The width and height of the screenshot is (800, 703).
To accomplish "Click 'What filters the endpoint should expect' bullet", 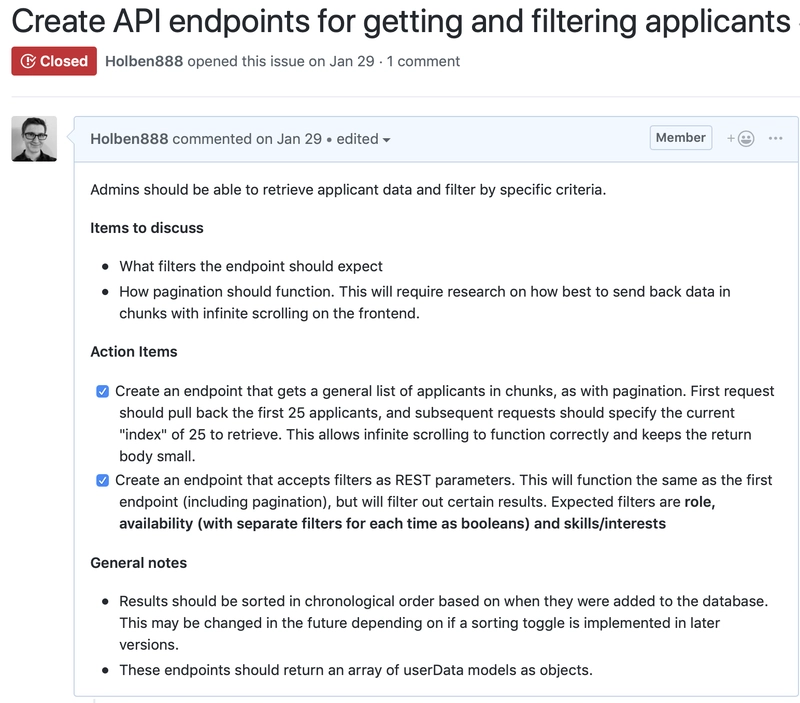I will (251, 266).
